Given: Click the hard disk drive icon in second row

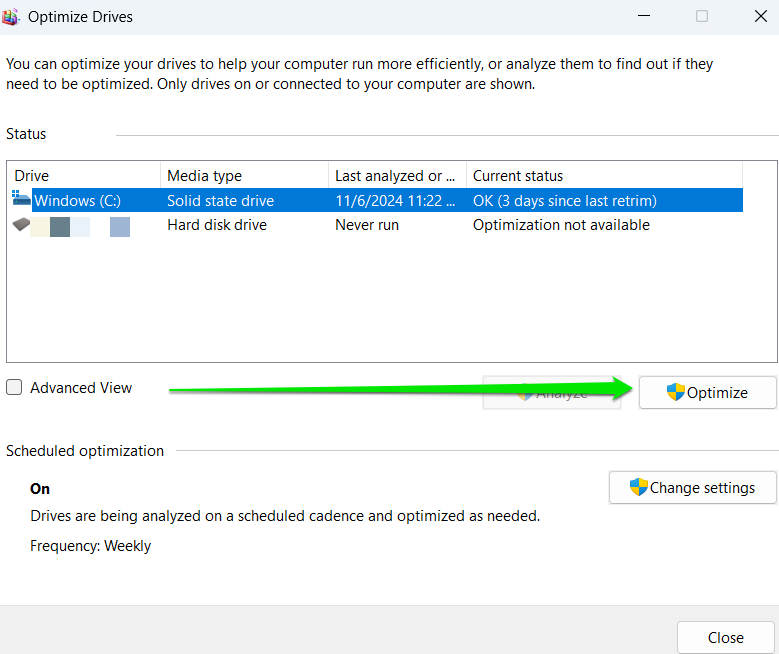Looking at the screenshot, I should 21,224.
